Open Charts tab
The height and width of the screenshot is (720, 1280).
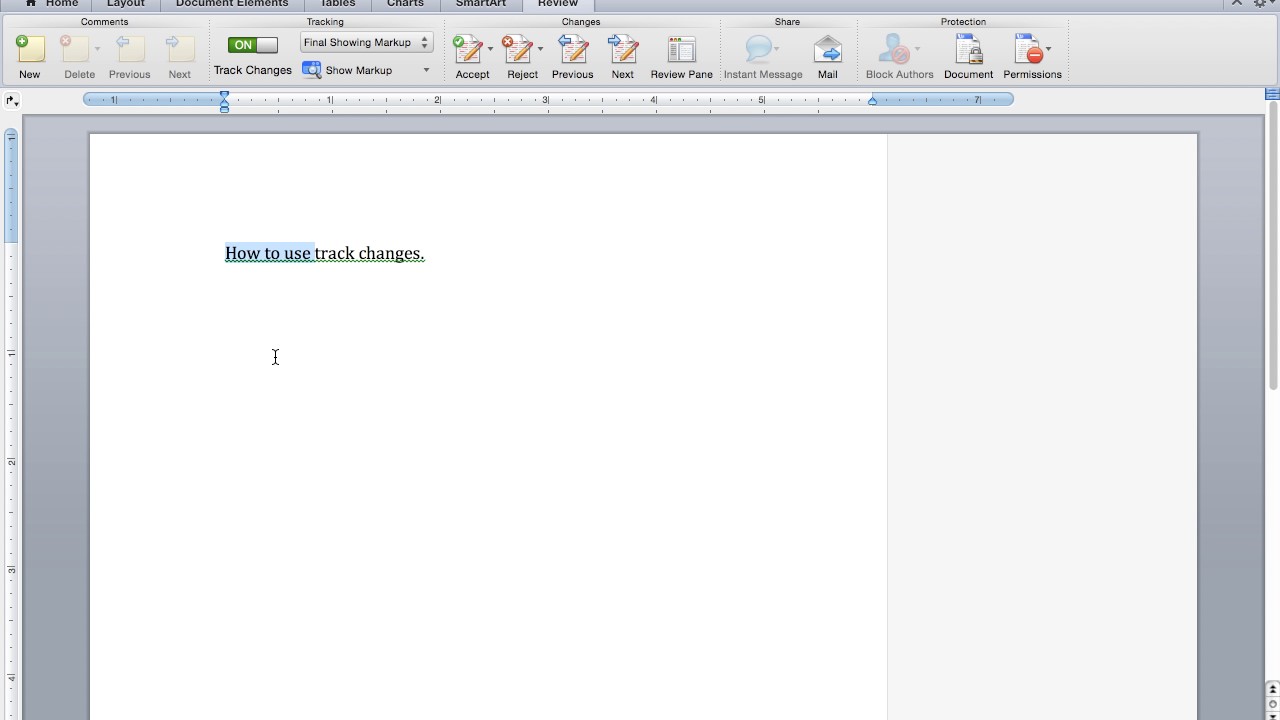click(405, 4)
